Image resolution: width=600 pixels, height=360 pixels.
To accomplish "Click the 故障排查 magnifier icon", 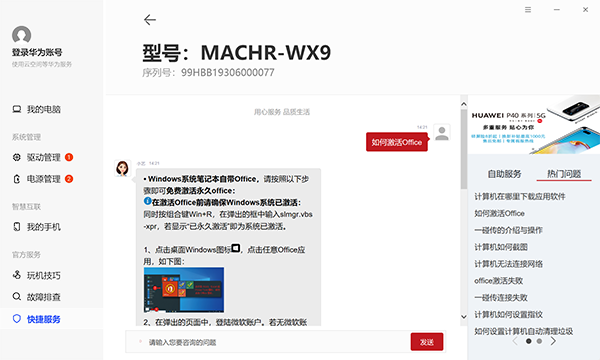I will pyautogui.click(x=17, y=296).
